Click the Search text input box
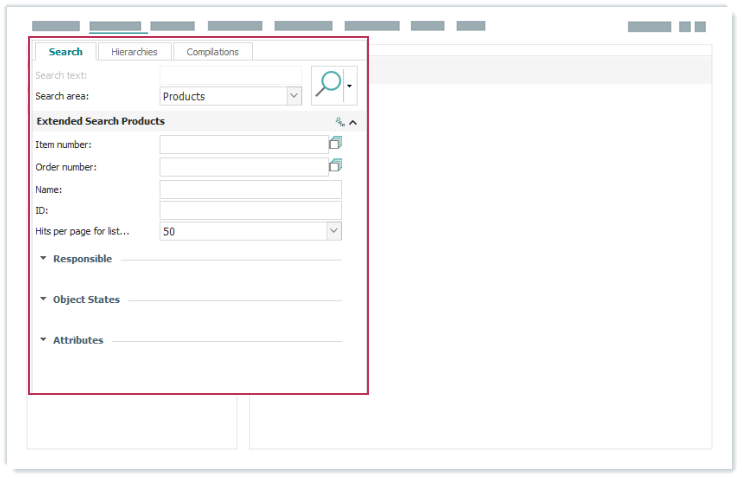This screenshot has width=742, height=479. click(x=230, y=75)
